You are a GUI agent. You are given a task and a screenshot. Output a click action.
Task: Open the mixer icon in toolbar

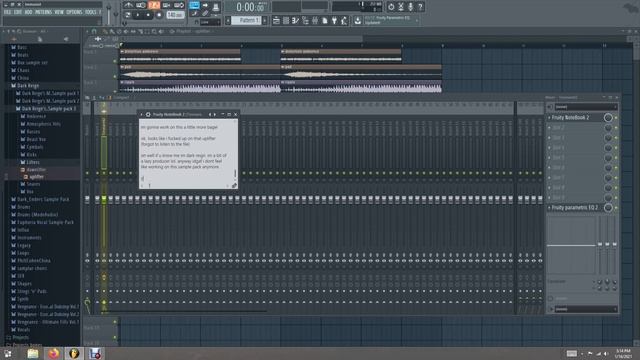(x=315, y=20)
